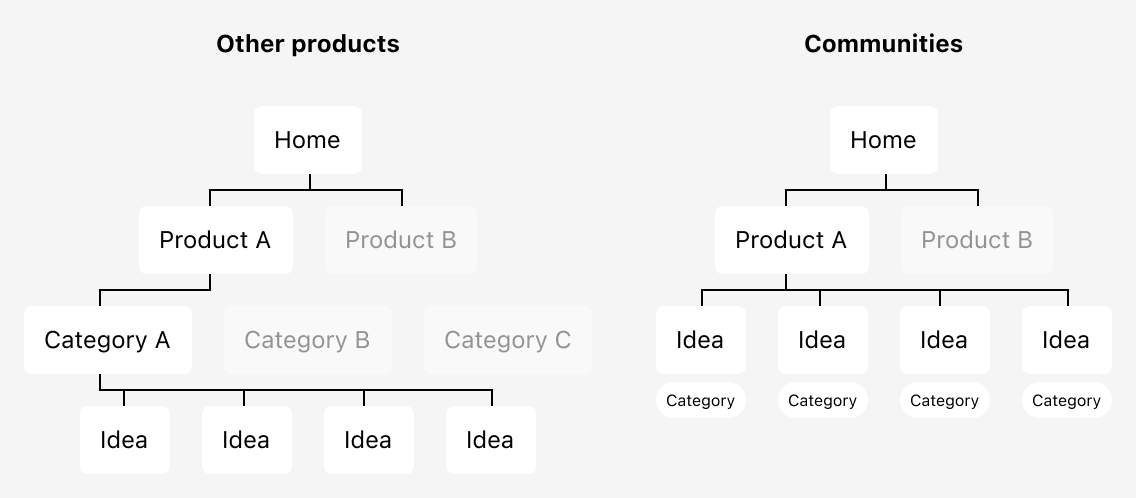Select greyed-out Product B in Communities tree

coord(977,240)
